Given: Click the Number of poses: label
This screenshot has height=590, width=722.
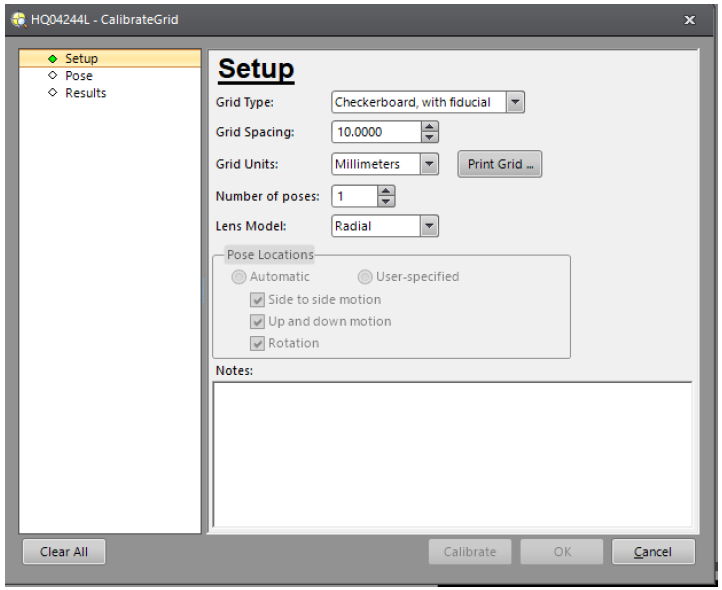Looking at the screenshot, I should point(268,196).
